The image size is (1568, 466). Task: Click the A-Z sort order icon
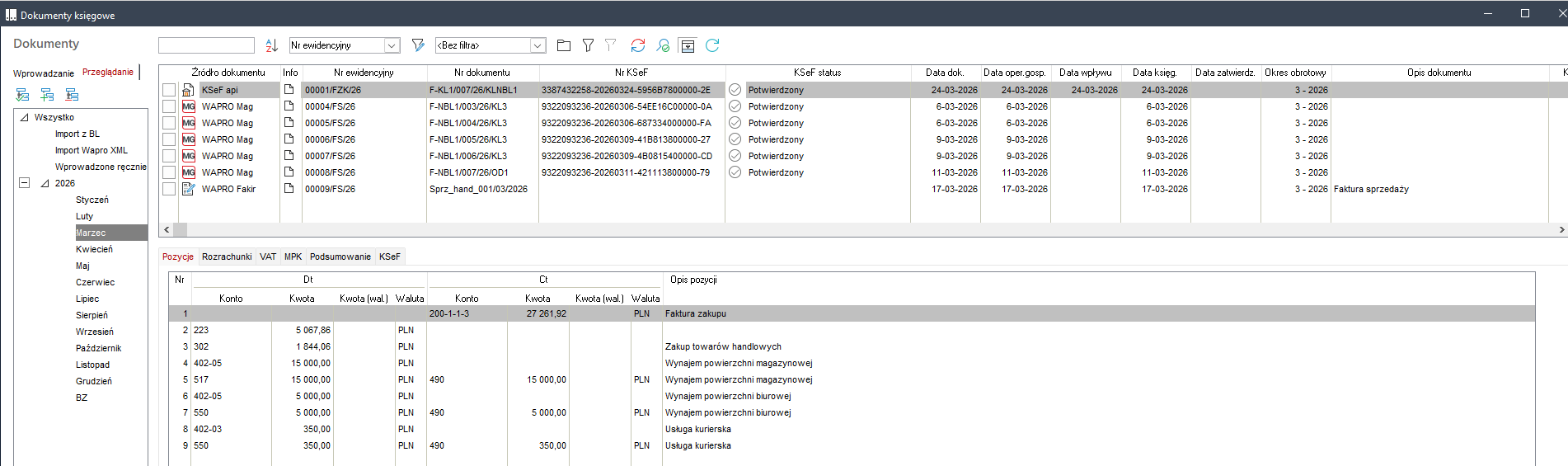(x=271, y=45)
